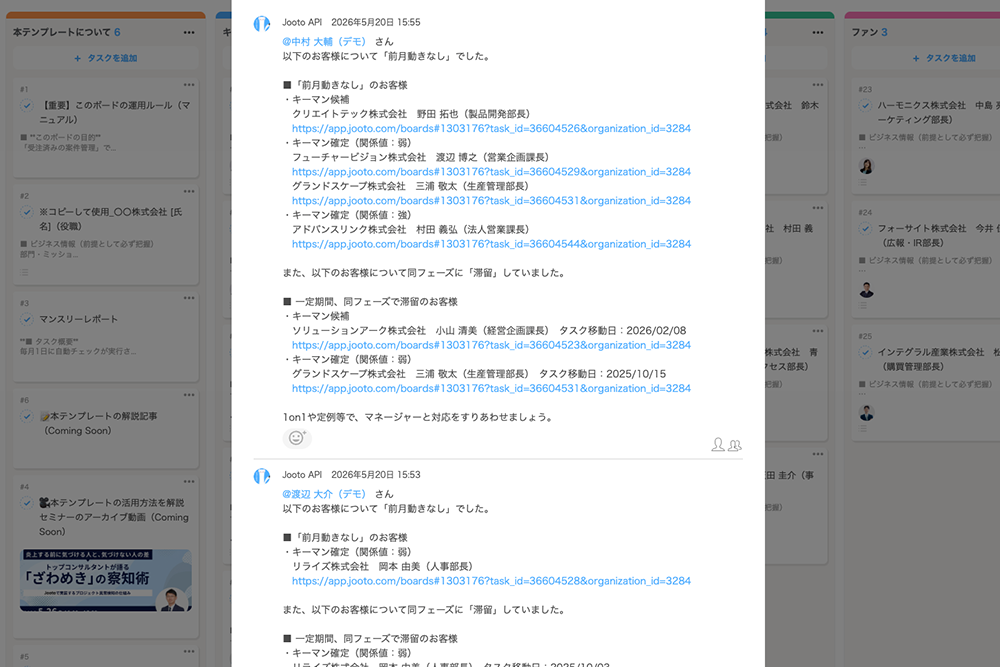Open link with task_id=36604528

pos(491,581)
